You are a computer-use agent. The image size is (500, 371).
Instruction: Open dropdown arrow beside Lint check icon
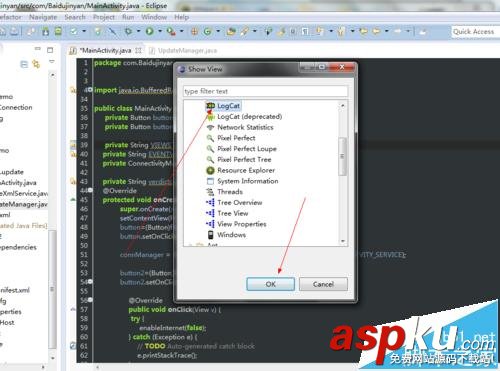pos(84,31)
